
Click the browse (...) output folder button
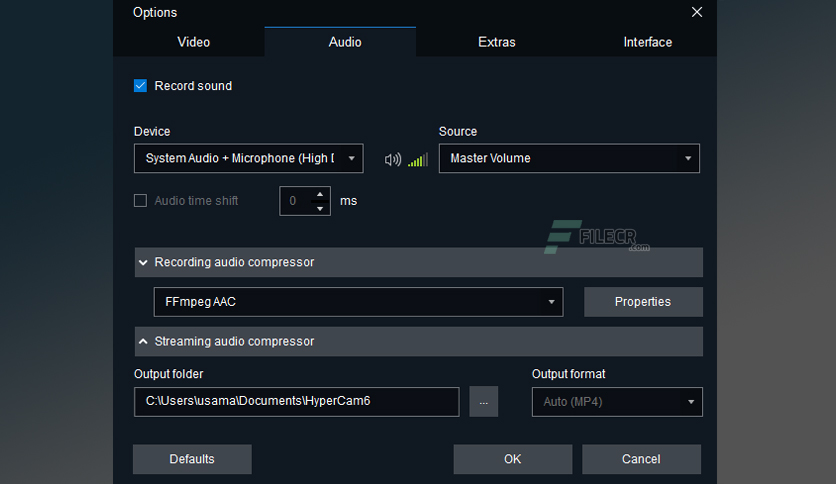point(484,402)
